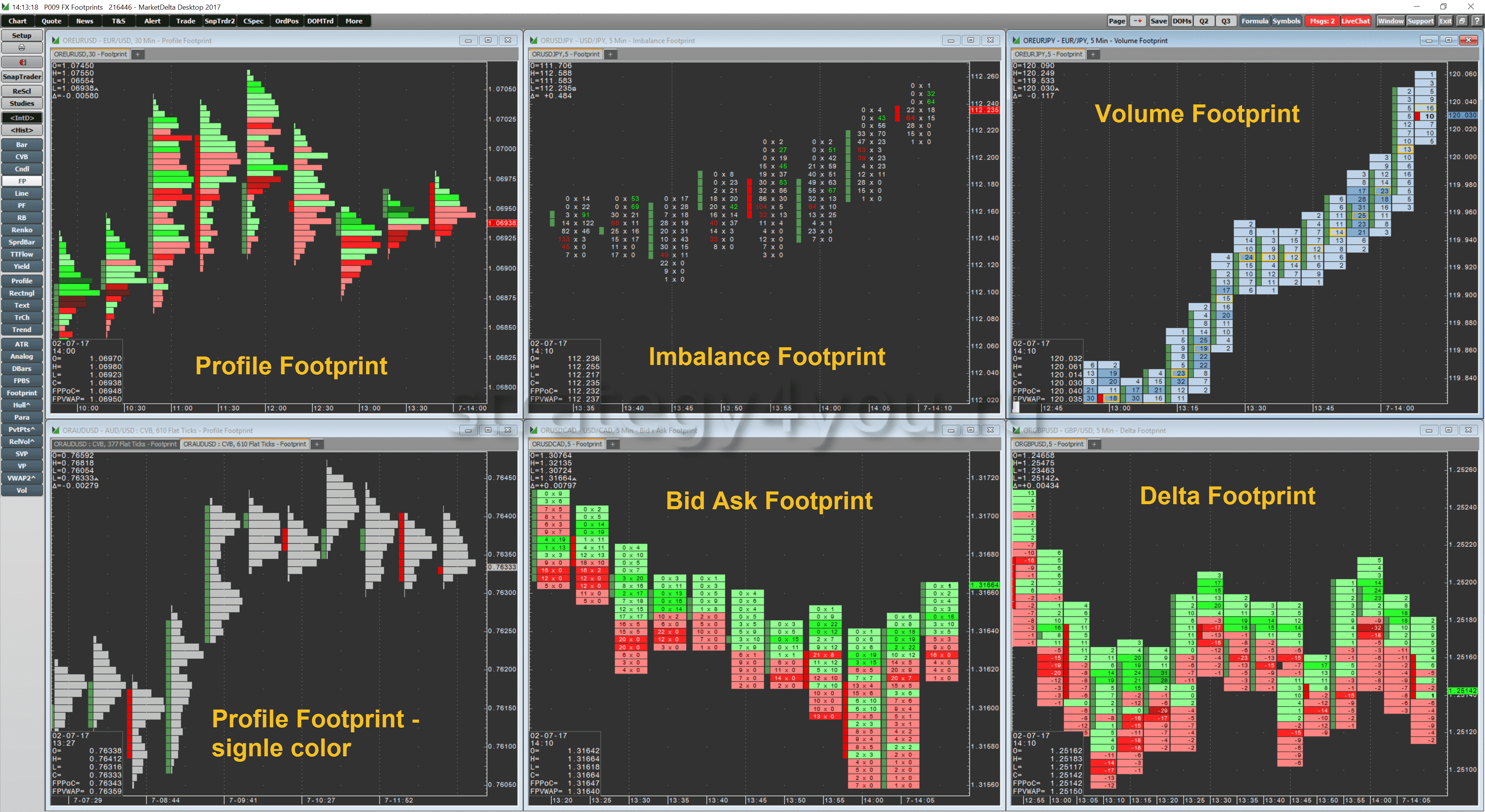
Task: Open the Page dropdown button
Action: [x=1116, y=21]
